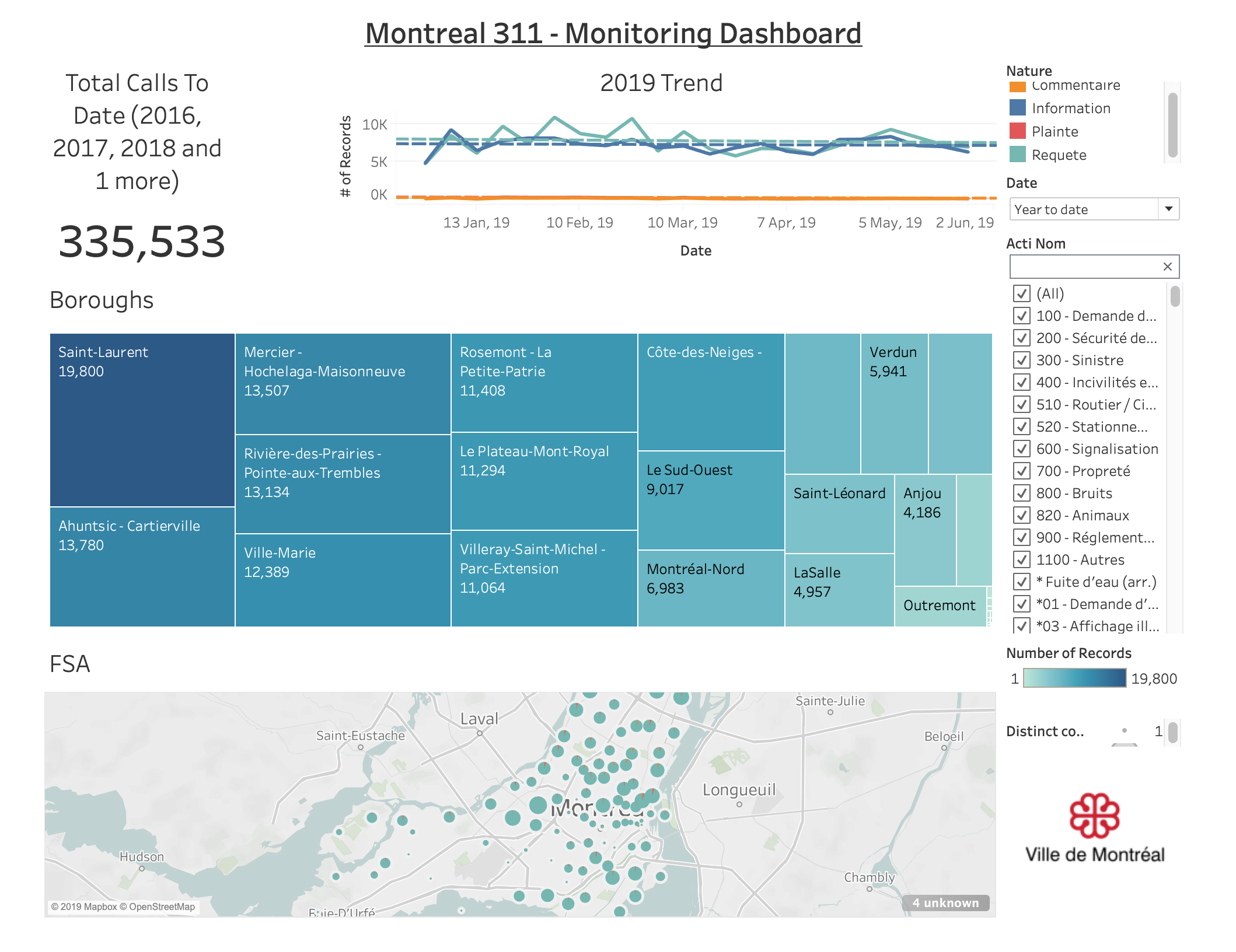The width and height of the screenshot is (1236, 952).
Task: Click the Number of Records color gradient
Action: [1074, 678]
